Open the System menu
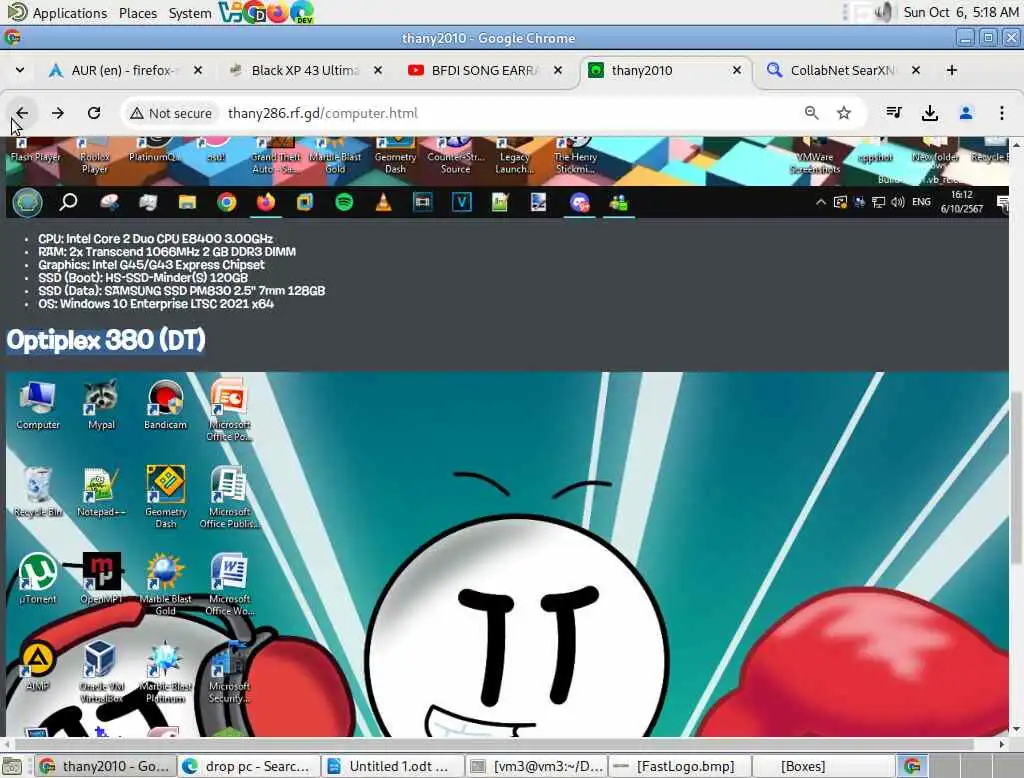 [x=189, y=12]
